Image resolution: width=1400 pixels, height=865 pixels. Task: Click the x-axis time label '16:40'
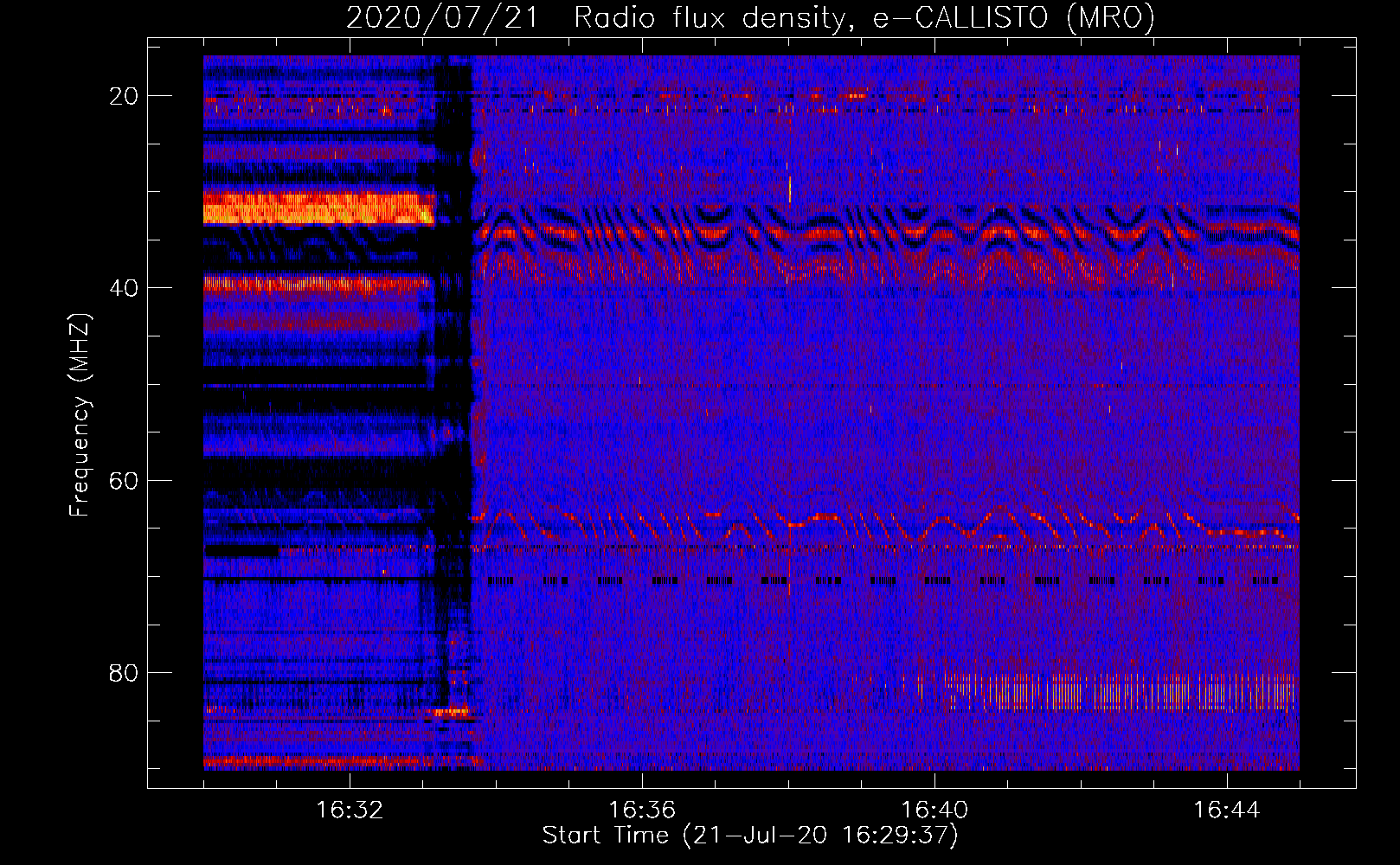click(934, 811)
